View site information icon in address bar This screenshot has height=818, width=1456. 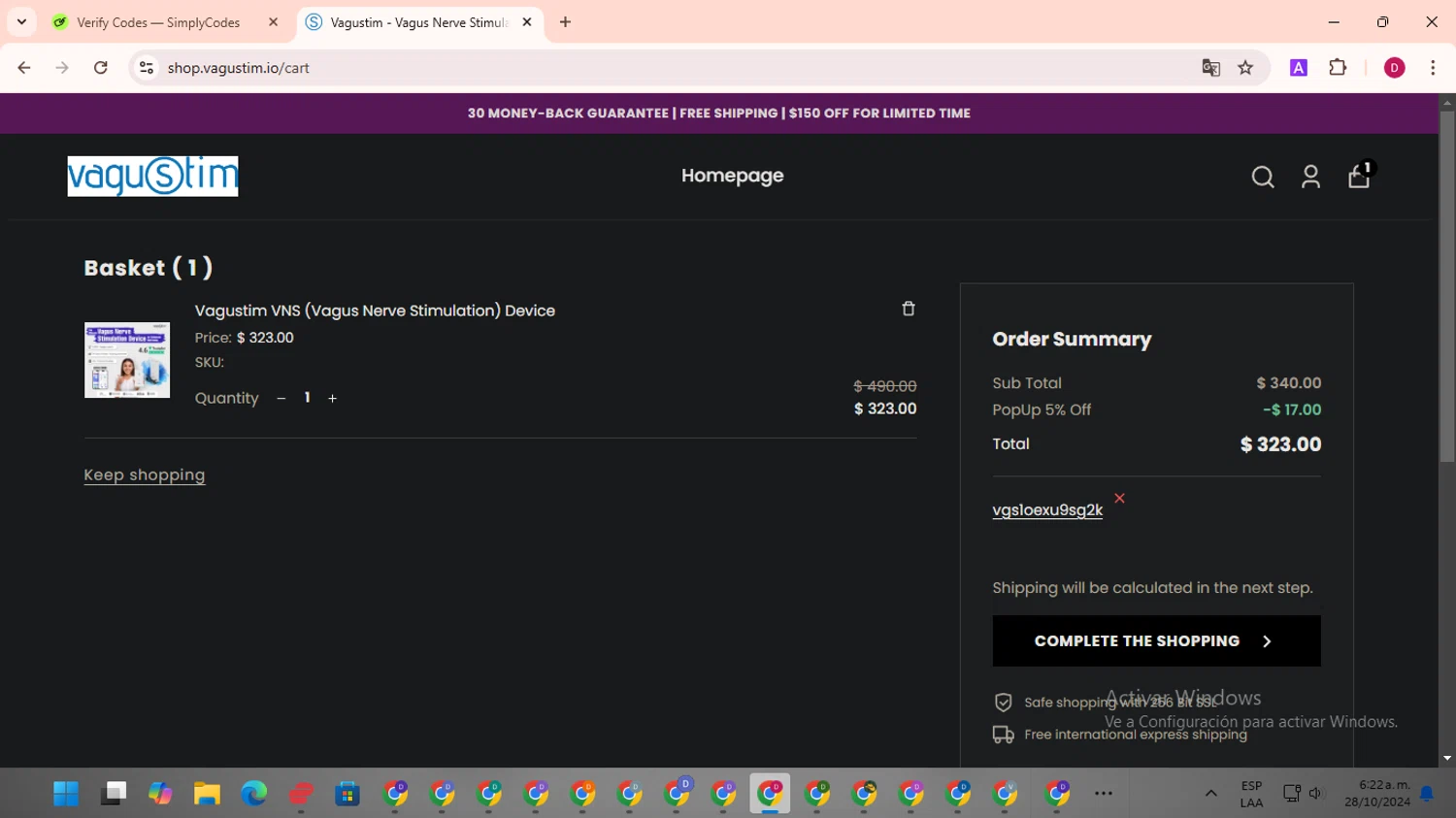pos(147,68)
